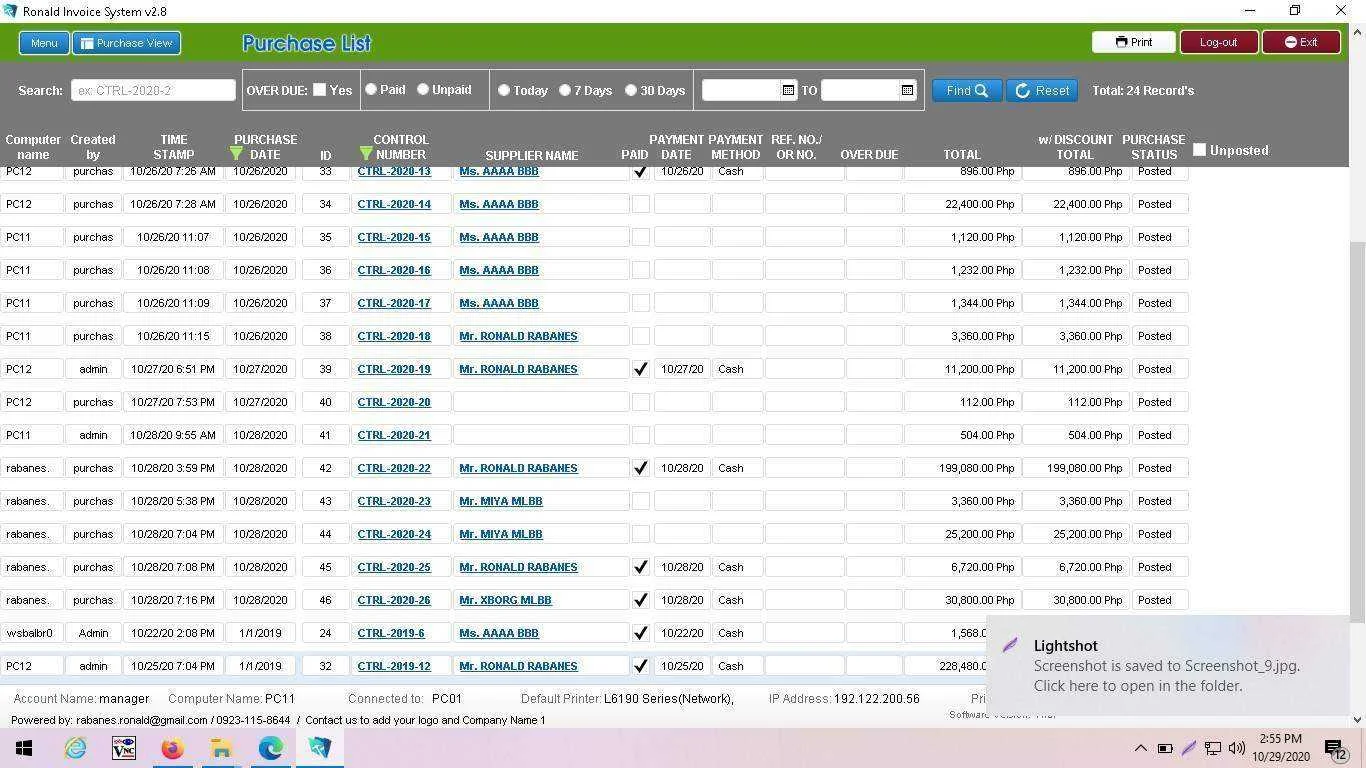Open the volume tray icon
The width and height of the screenshot is (1366, 768).
click(x=1237, y=748)
